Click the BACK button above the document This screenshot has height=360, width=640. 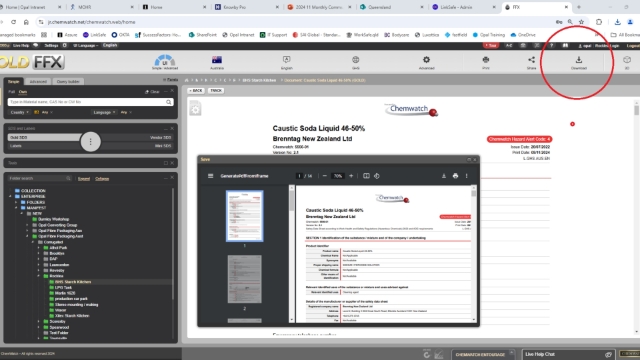196,91
